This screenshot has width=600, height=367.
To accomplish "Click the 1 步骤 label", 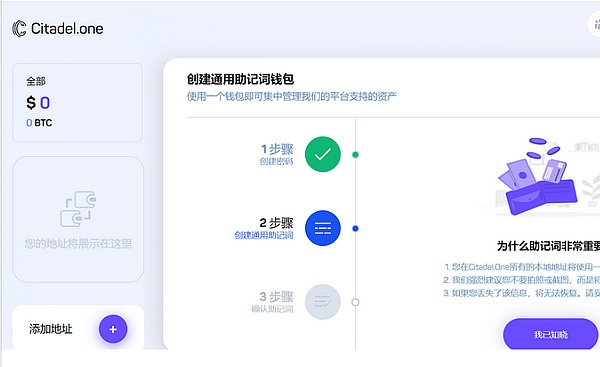I will [x=277, y=149].
